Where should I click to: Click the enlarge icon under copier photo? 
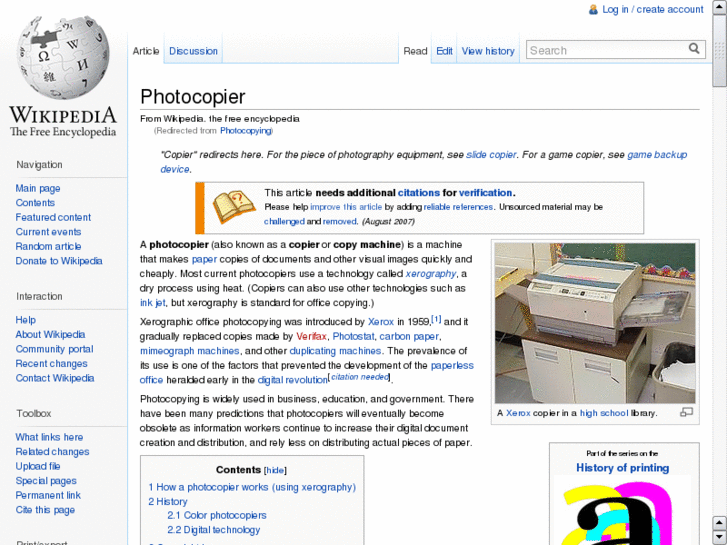(686, 412)
